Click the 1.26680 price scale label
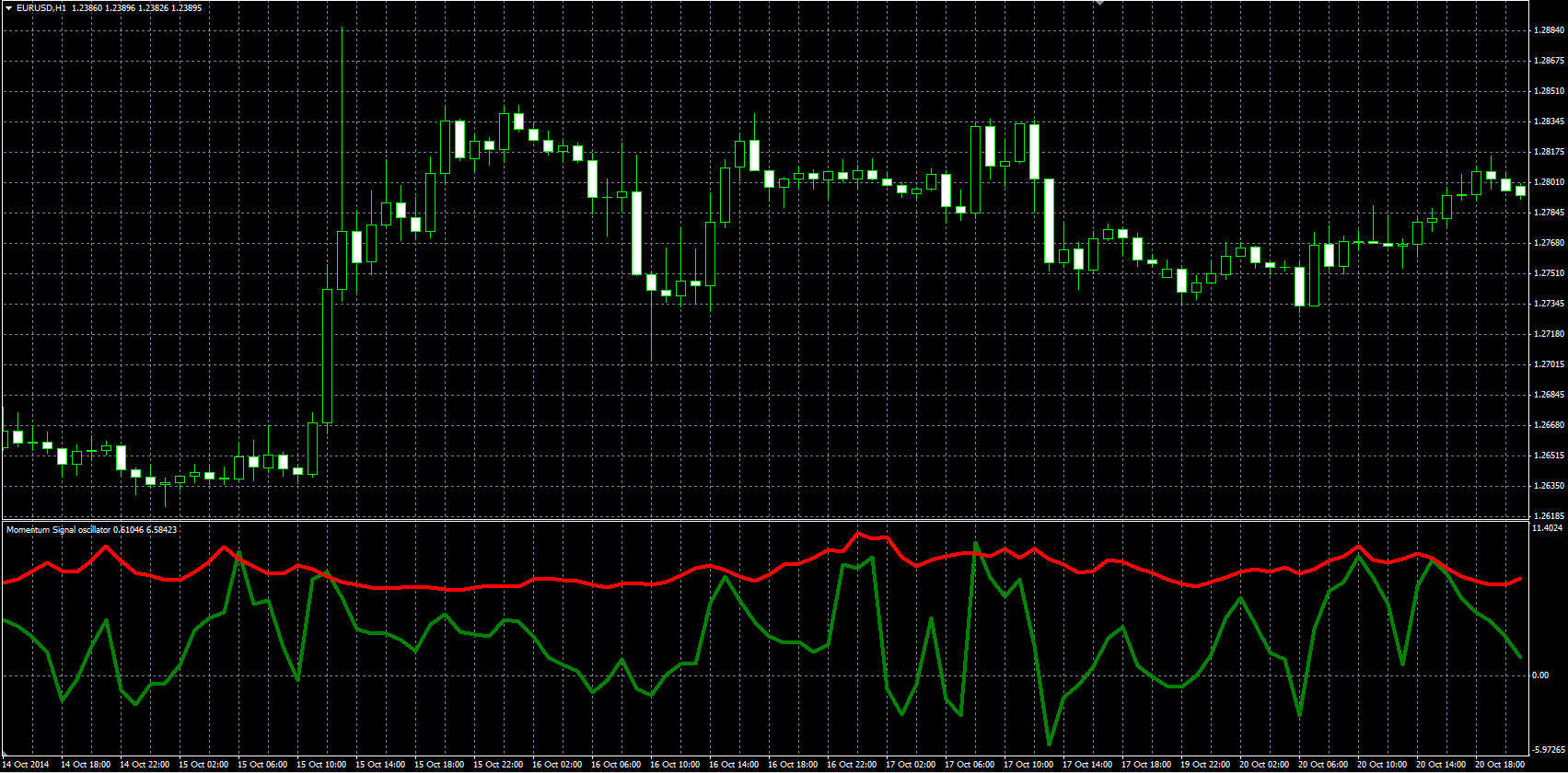This screenshot has height=773, width=1568. pyautogui.click(x=1549, y=425)
